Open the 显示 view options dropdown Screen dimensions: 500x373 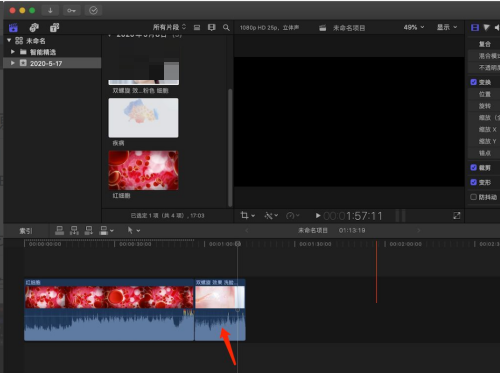pos(447,27)
